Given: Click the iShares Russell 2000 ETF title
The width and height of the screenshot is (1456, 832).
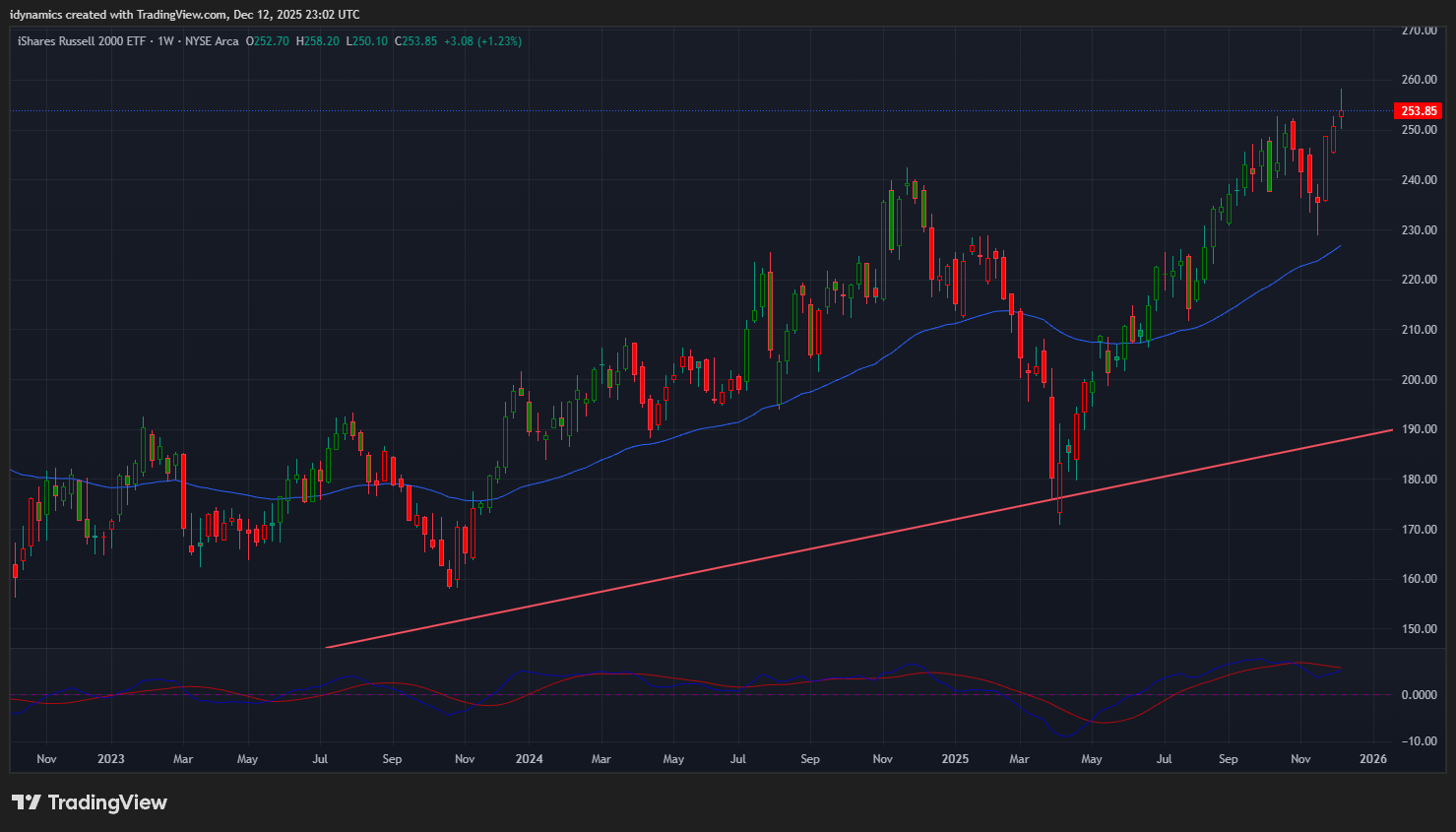Looking at the screenshot, I should (81, 41).
